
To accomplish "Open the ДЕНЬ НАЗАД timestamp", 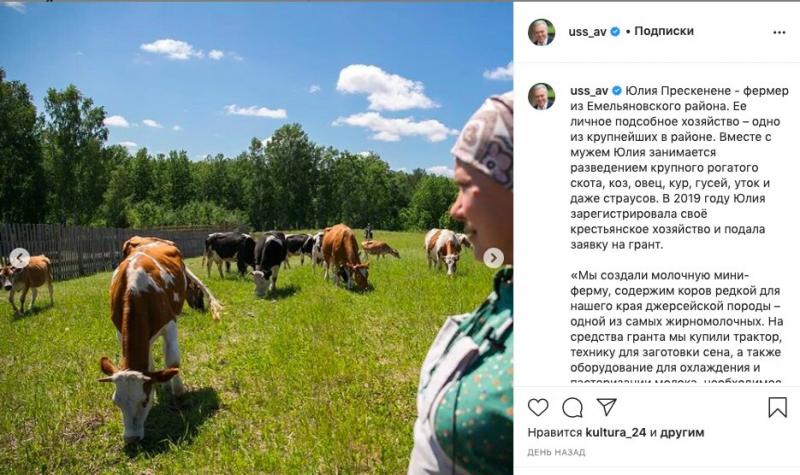I will click(x=556, y=453).
